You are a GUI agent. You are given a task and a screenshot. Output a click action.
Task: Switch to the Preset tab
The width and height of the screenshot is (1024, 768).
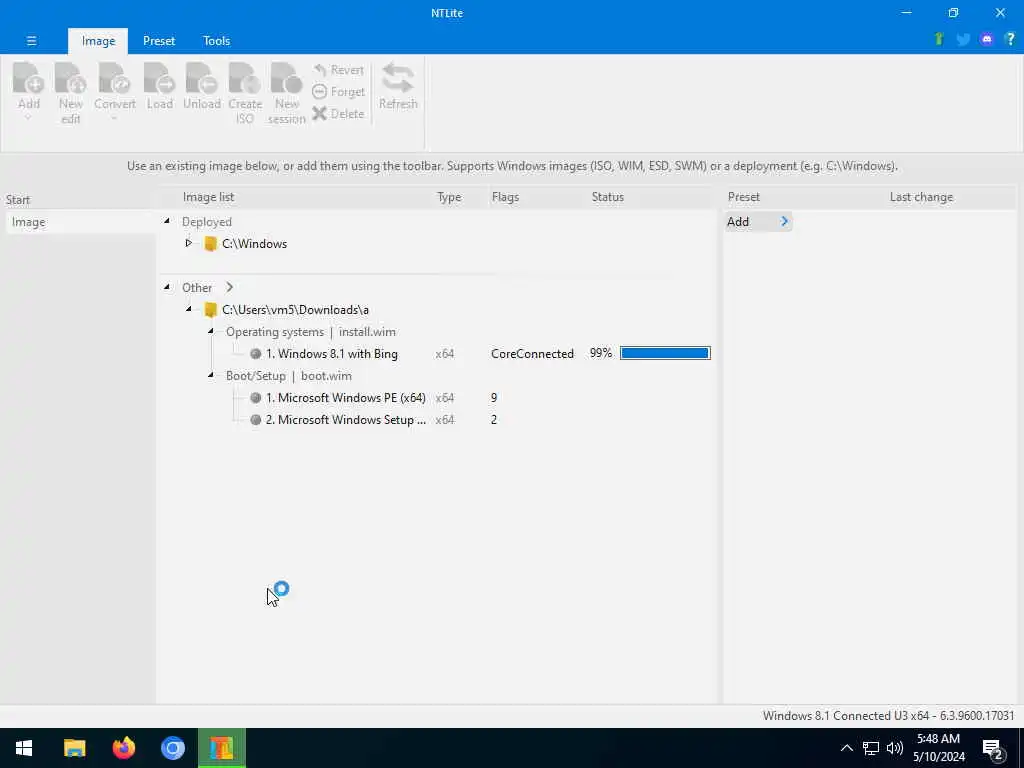tap(159, 41)
